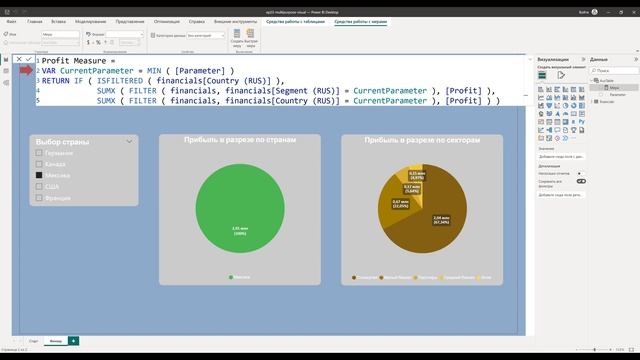Open the Data category dropdown
The height and width of the screenshot is (360, 640).
point(206,36)
